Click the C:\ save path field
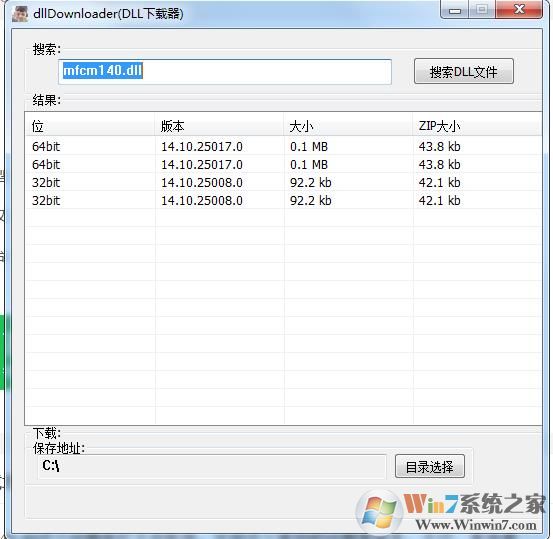This screenshot has height=539, width=553. pos(212,466)
